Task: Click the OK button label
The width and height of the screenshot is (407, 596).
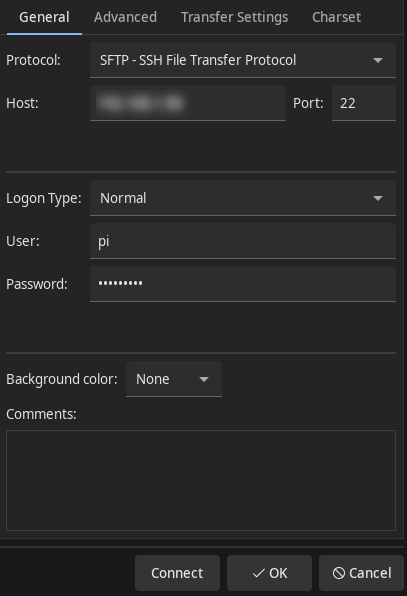Action: 278,573
